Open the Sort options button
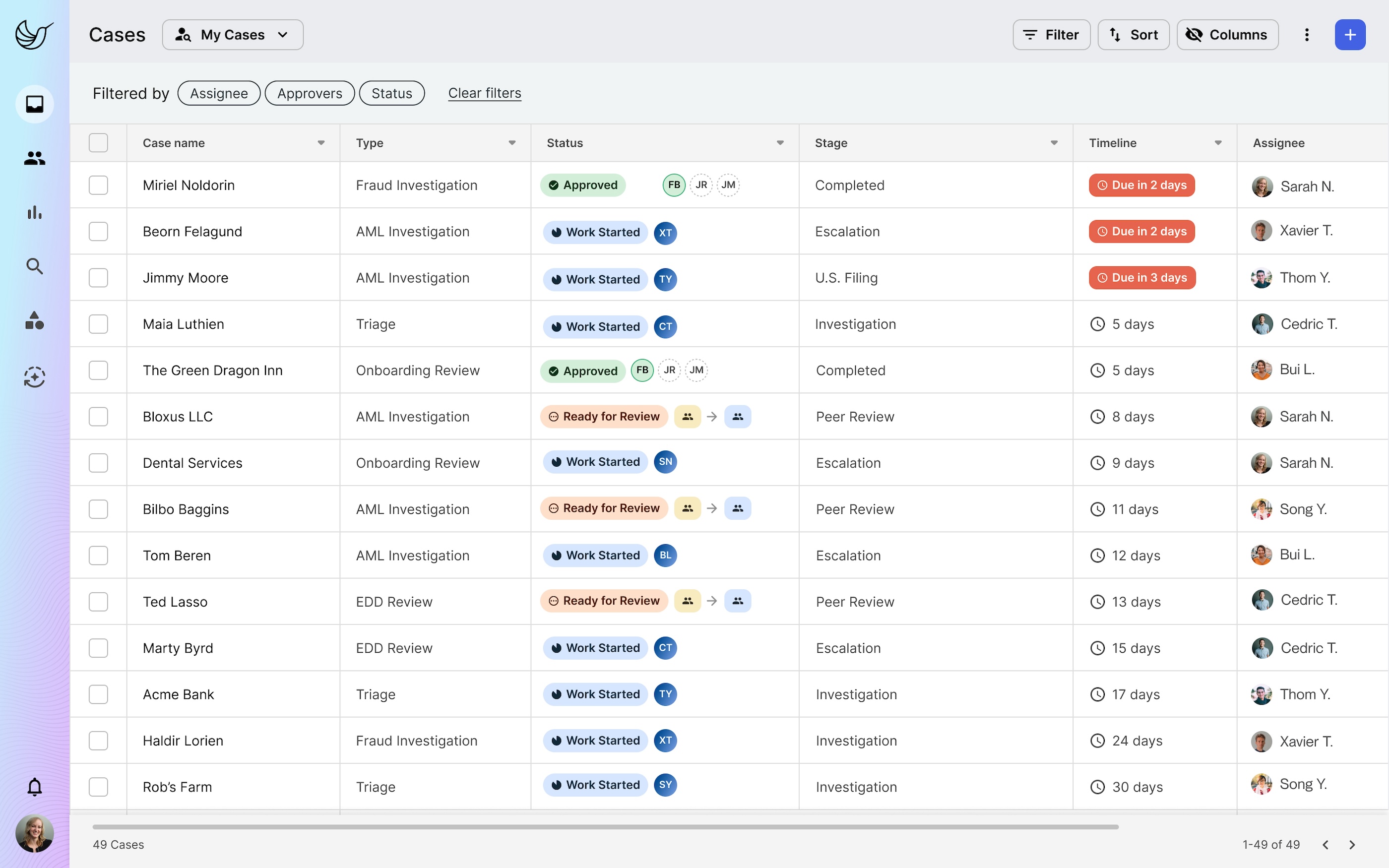Viewport: 1389px width, 868px height. point(1133,34)
